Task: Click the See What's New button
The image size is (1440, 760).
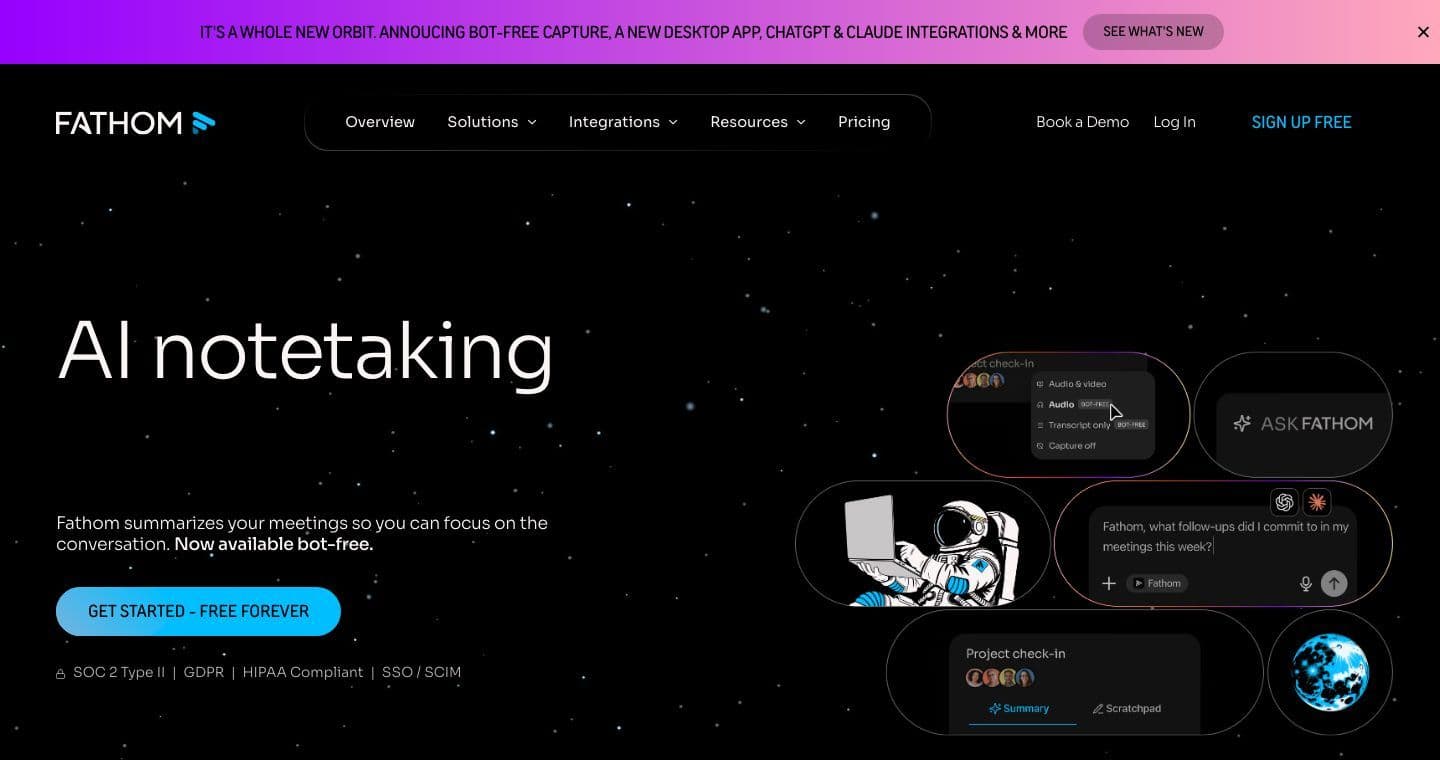Action: (x=1153, y=32)
